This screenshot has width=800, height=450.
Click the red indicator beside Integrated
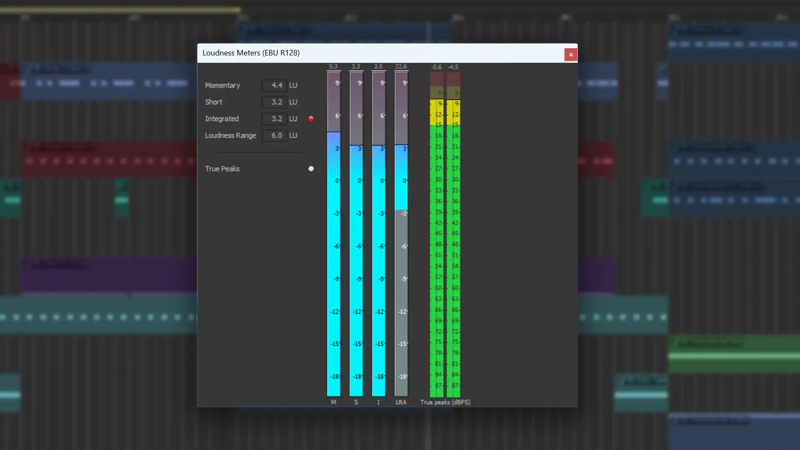point(311,118)
